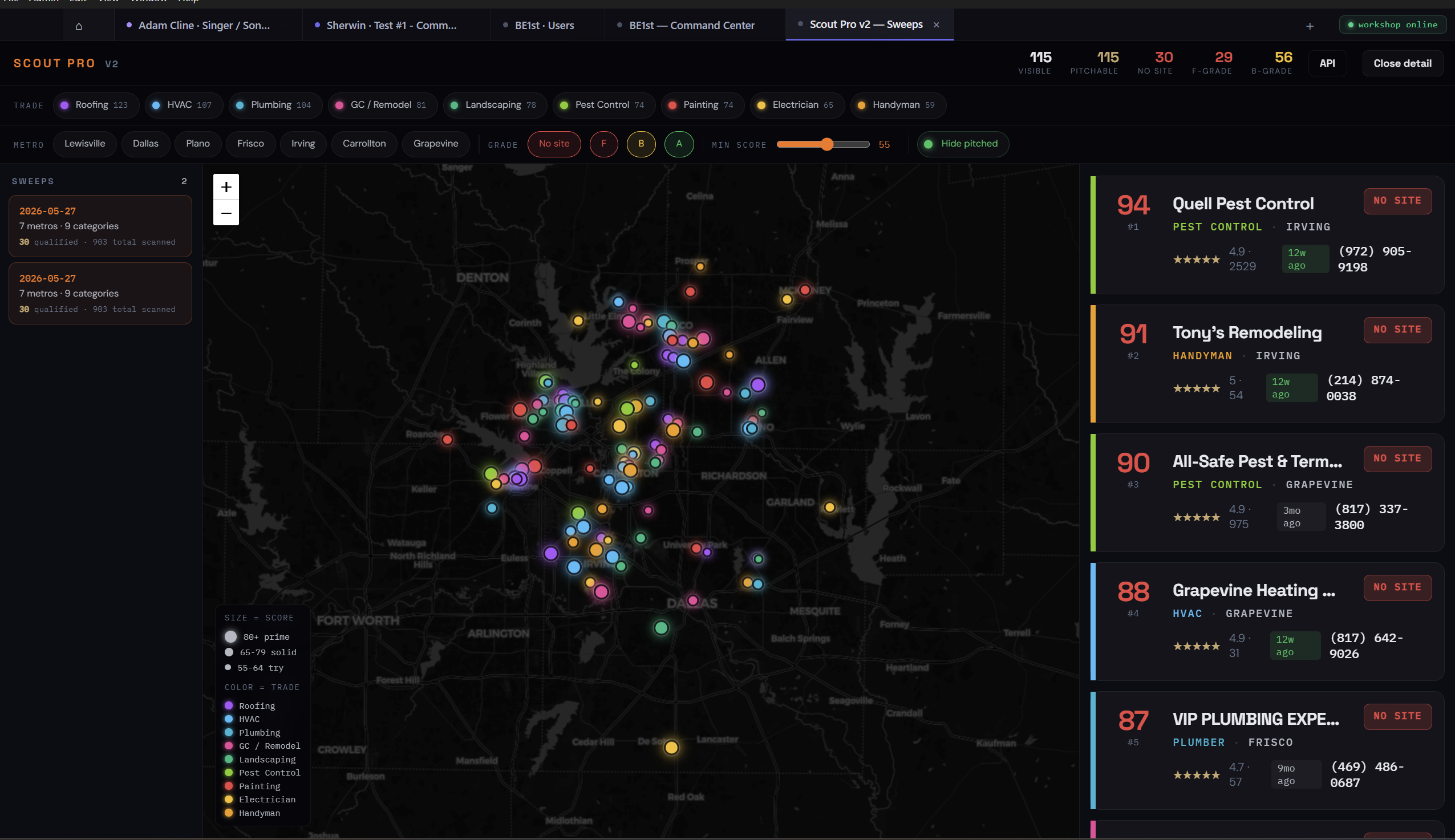1455x840 pixels.
Task: Click the Landscaping marker south of Dallas
Action: tap(661, 628)
